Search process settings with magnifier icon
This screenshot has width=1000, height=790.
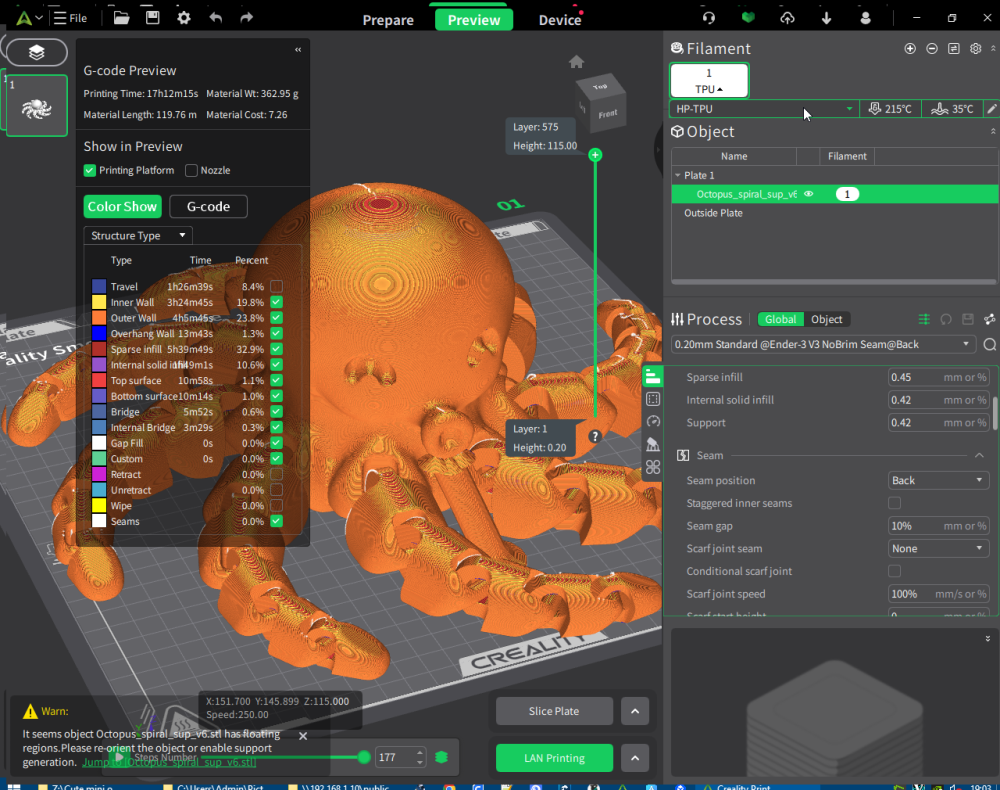point(989,344)
